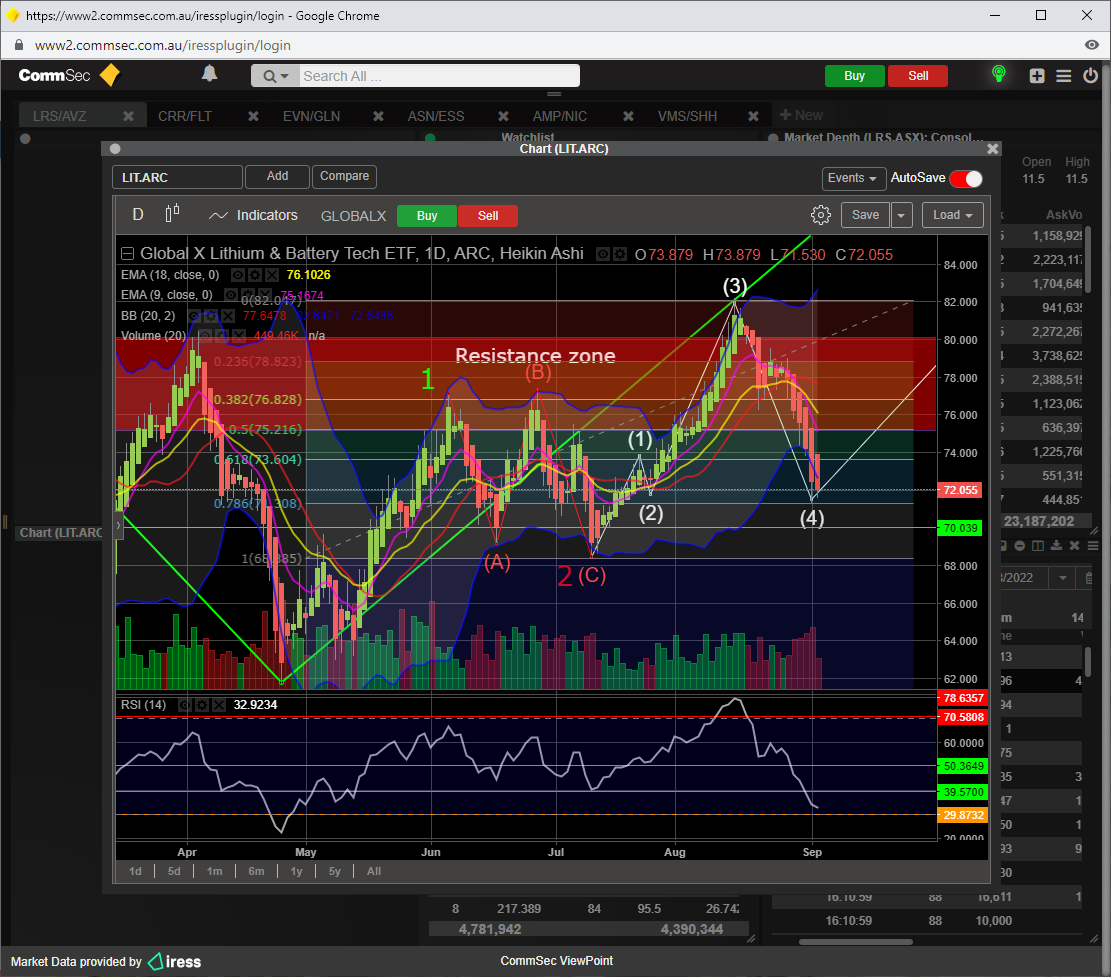Remove the EMA 18 indicator
This screenshot has height=977, width=1111.
[x=271, y=275]
